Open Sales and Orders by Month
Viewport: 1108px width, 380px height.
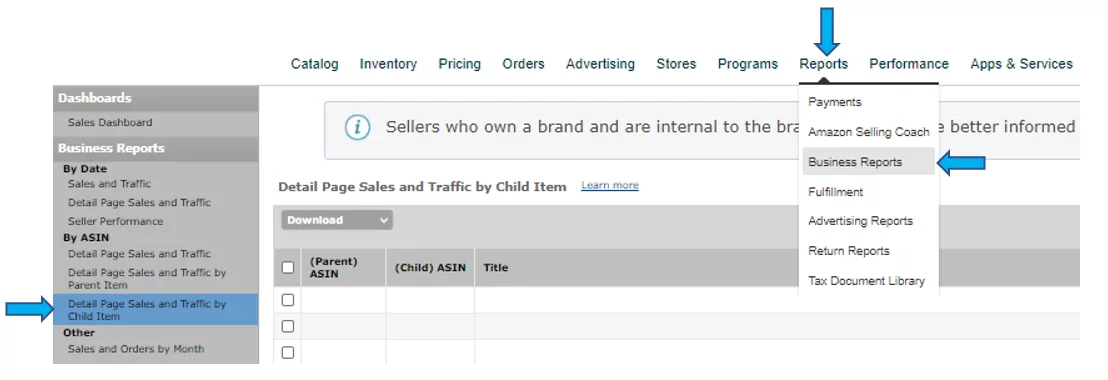coord(136,349)
